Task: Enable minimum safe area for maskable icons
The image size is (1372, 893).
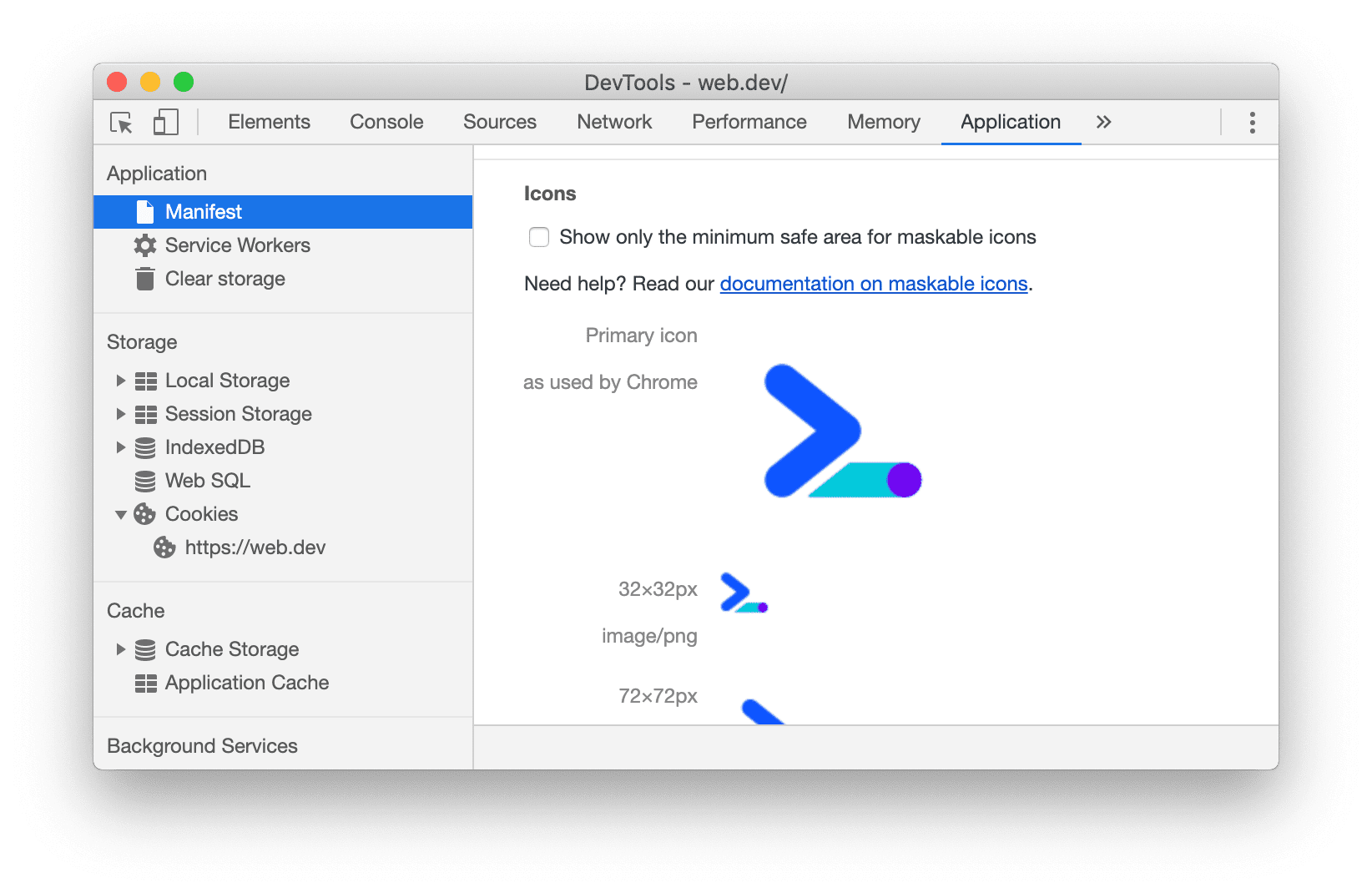Action: point(538,237)
